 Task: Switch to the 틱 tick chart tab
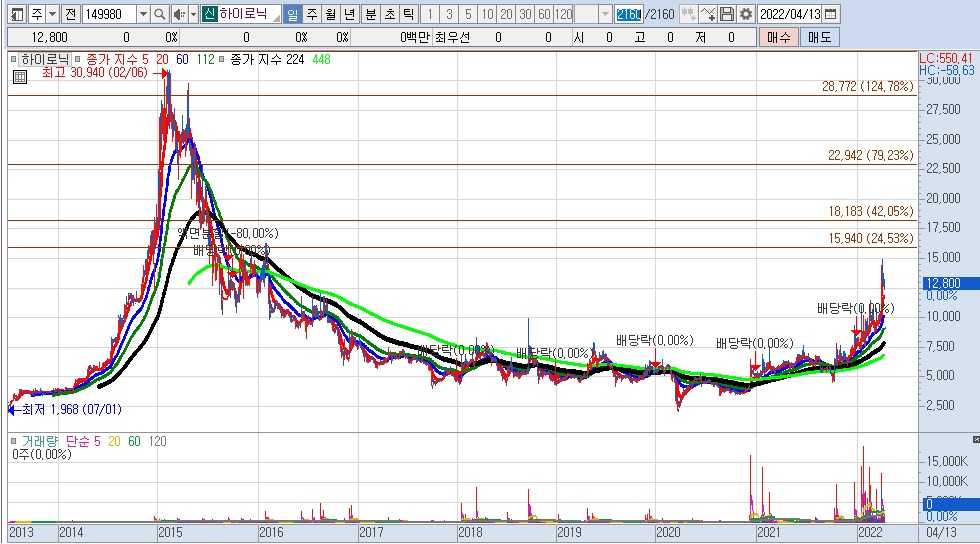408,14
